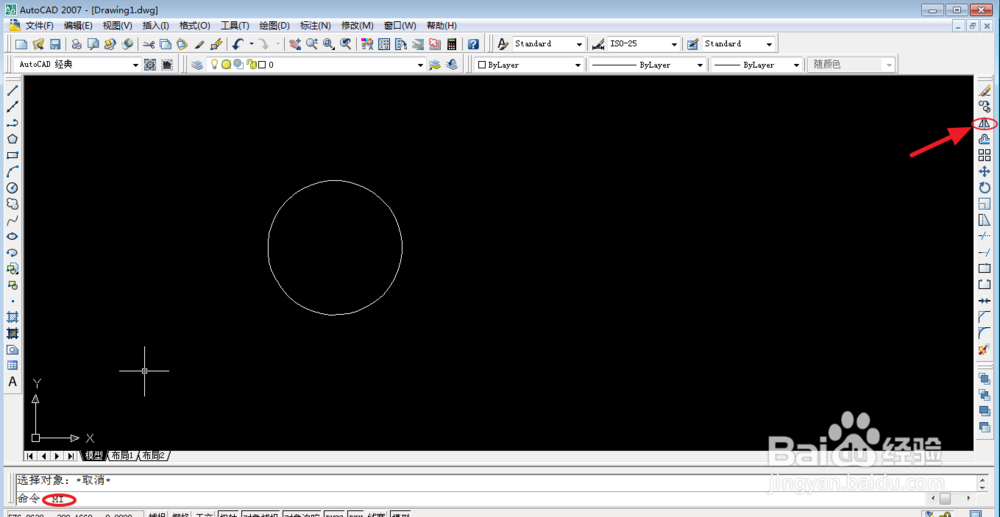This screenshot has width=1000, height=517.
Task: Select the Offset tool
Action: pos(985,140)
